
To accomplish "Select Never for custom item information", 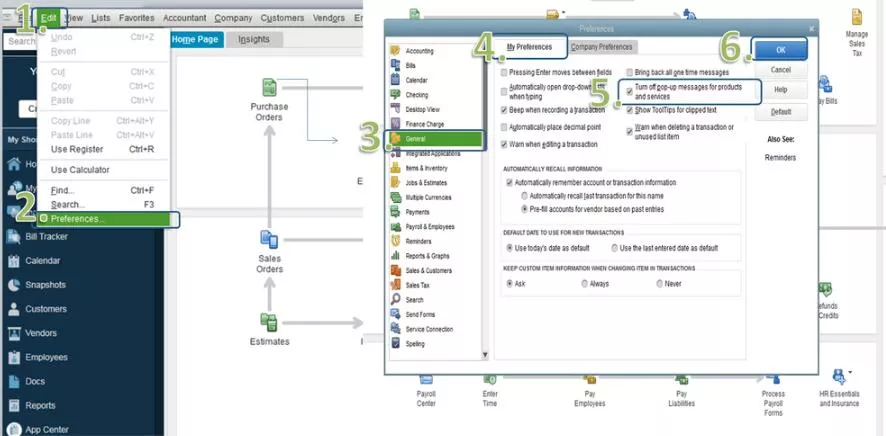I will tap(659, 284).
